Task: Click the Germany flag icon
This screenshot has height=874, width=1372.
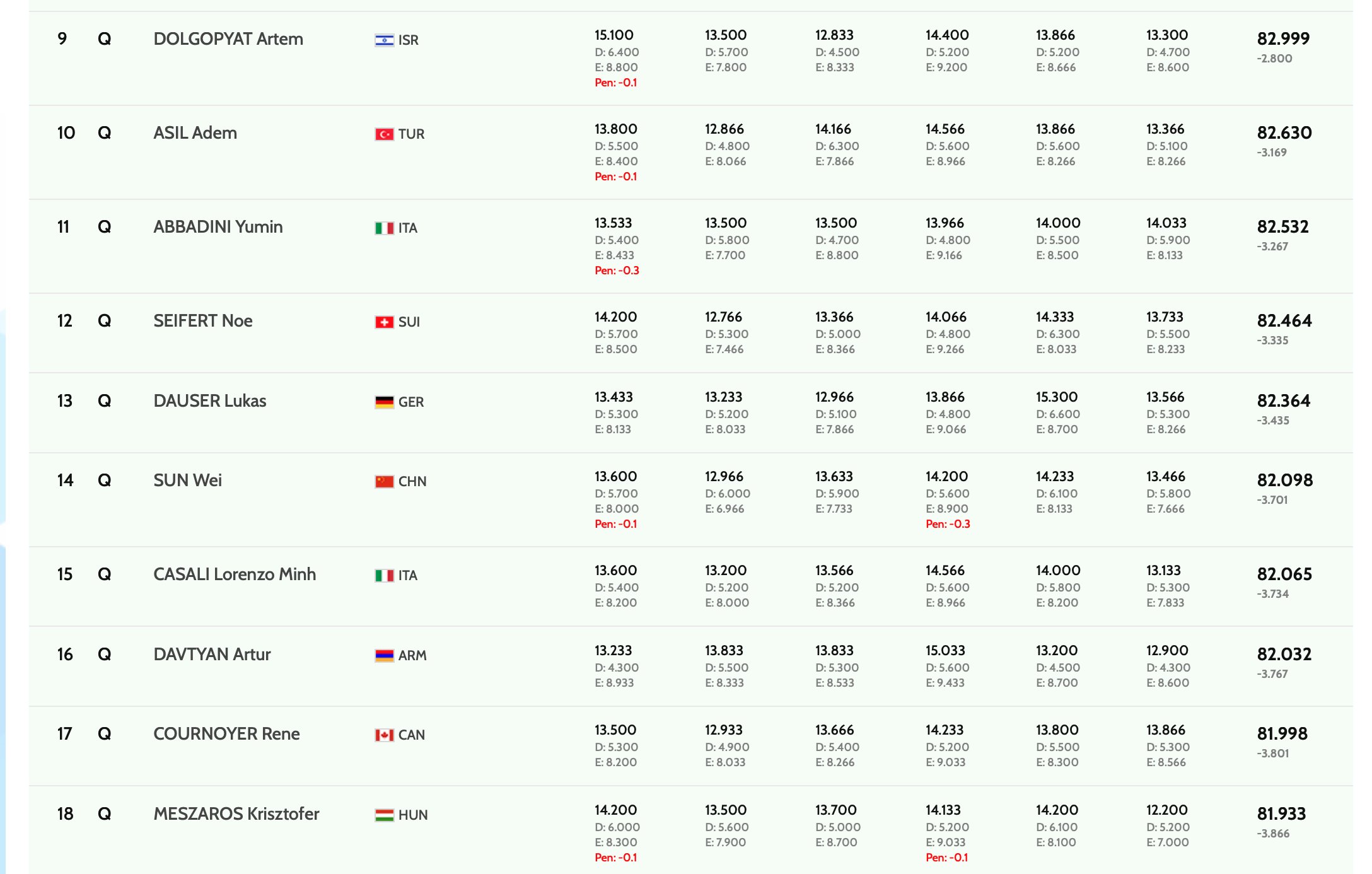Action: coord(384,402)
